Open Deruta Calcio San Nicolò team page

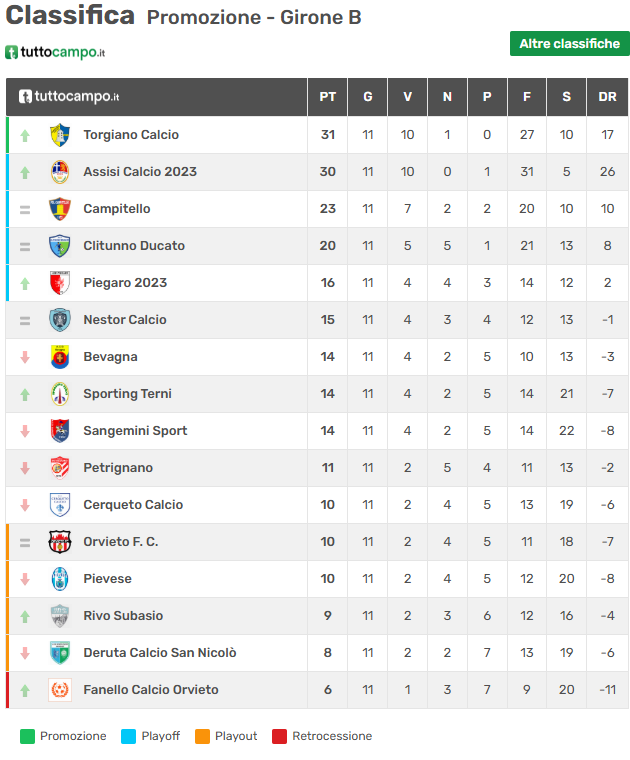(160, 653)
